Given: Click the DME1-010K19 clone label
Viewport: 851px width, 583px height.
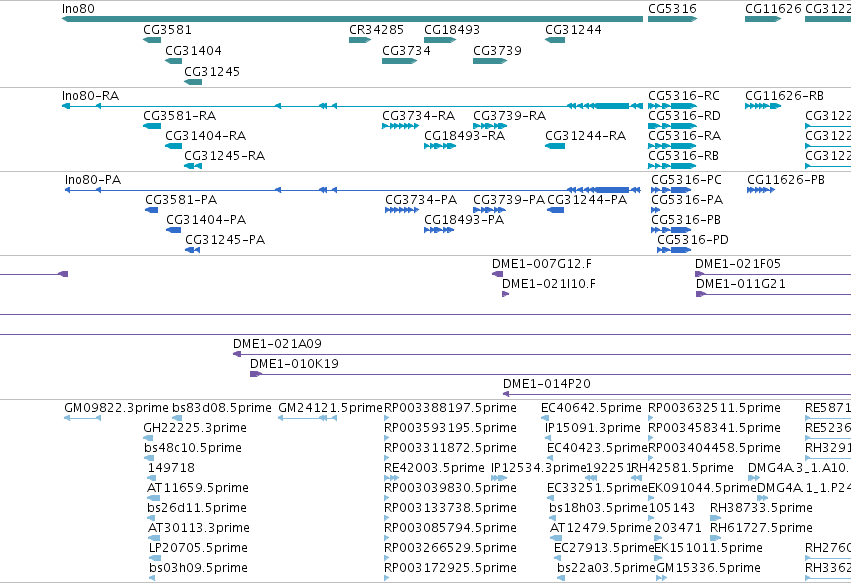Looking at the screenshot, I should [x=294, y=364].
